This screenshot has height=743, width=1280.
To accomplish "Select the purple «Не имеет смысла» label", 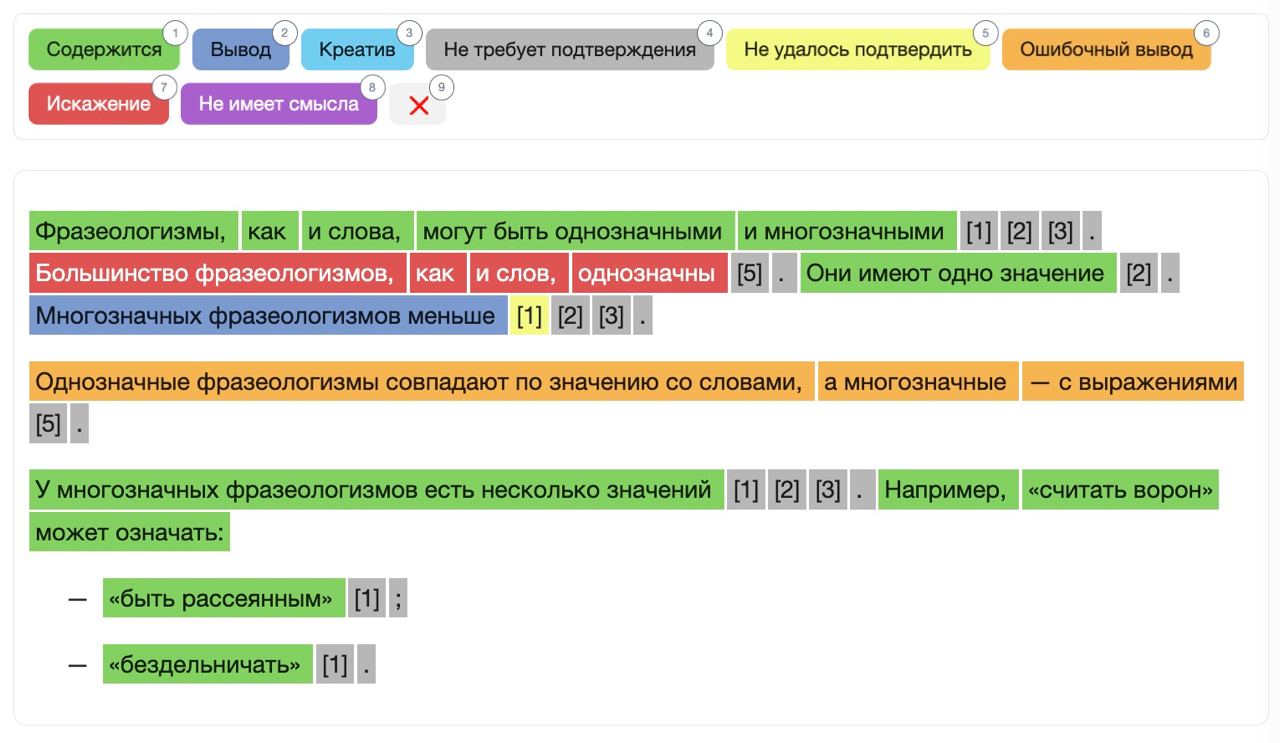I will 279,104.
